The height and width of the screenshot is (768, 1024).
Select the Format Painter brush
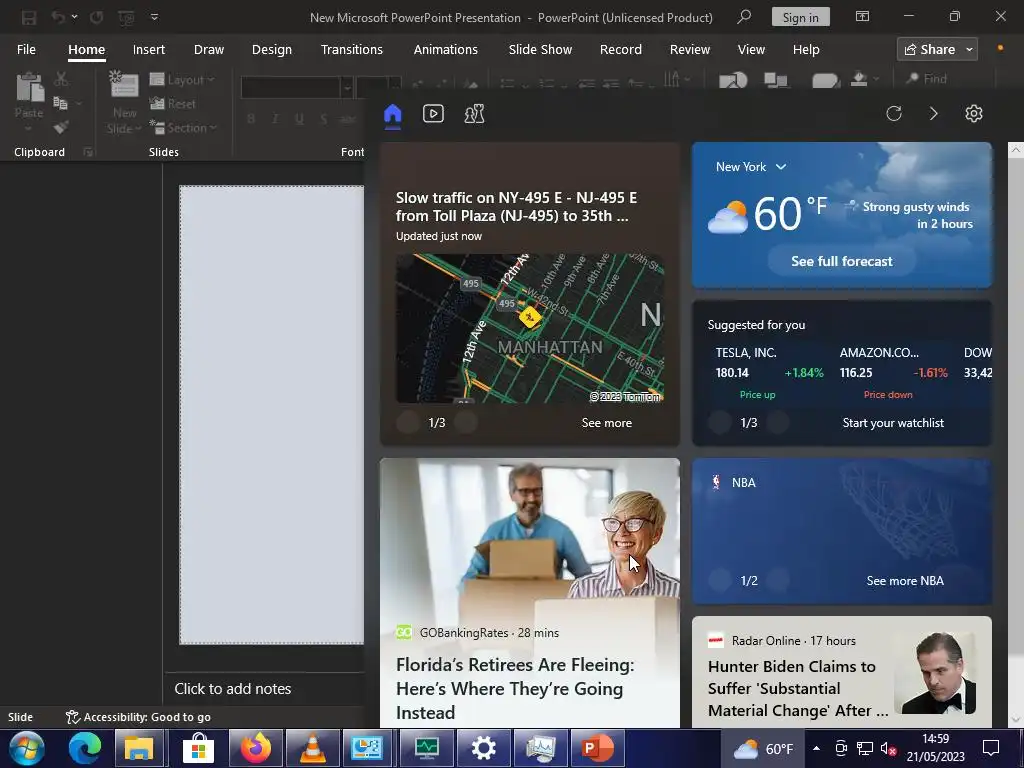coord(61,127)
